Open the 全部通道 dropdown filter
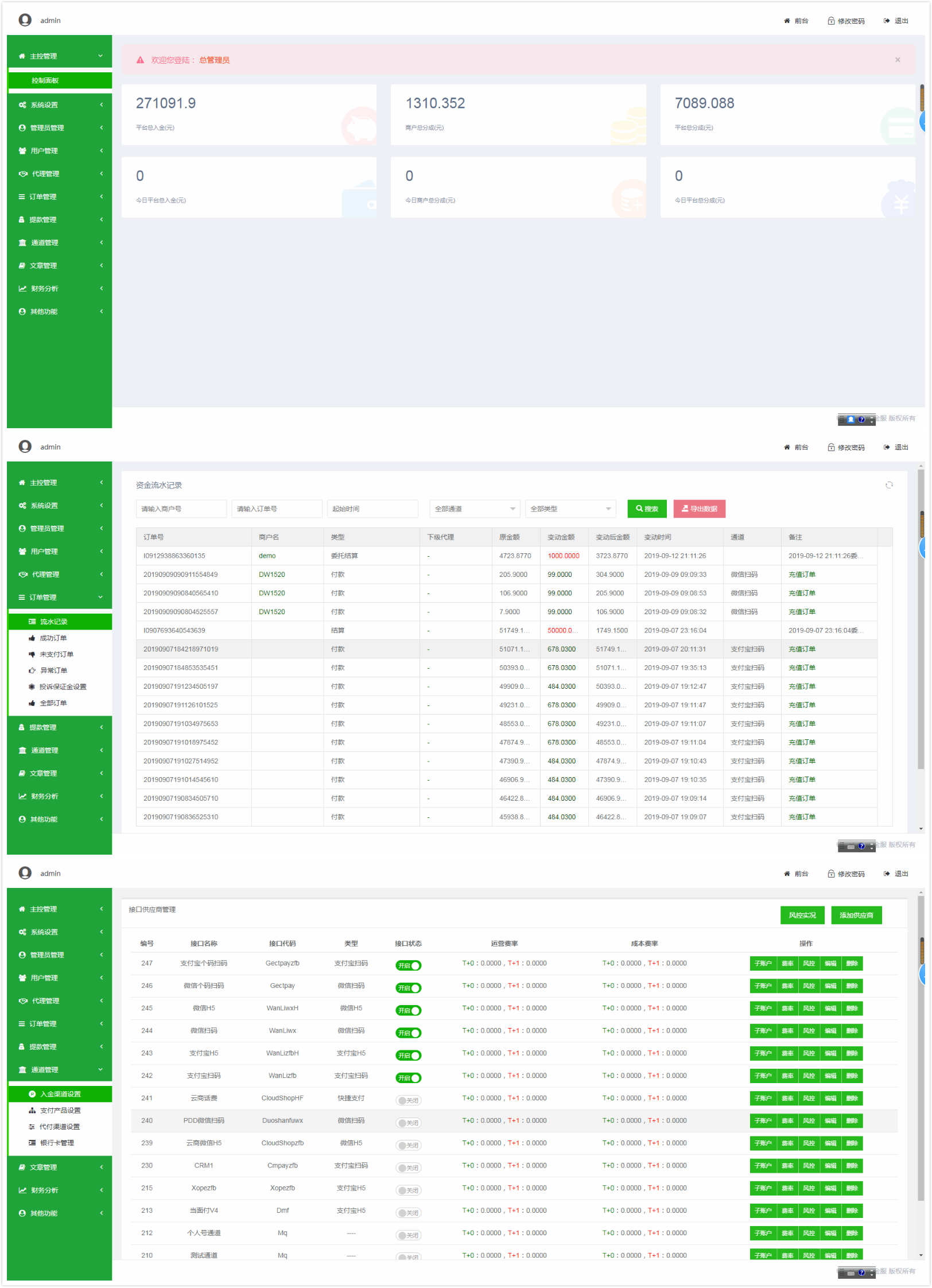932x1288 pixels. [x=475, y=509]
